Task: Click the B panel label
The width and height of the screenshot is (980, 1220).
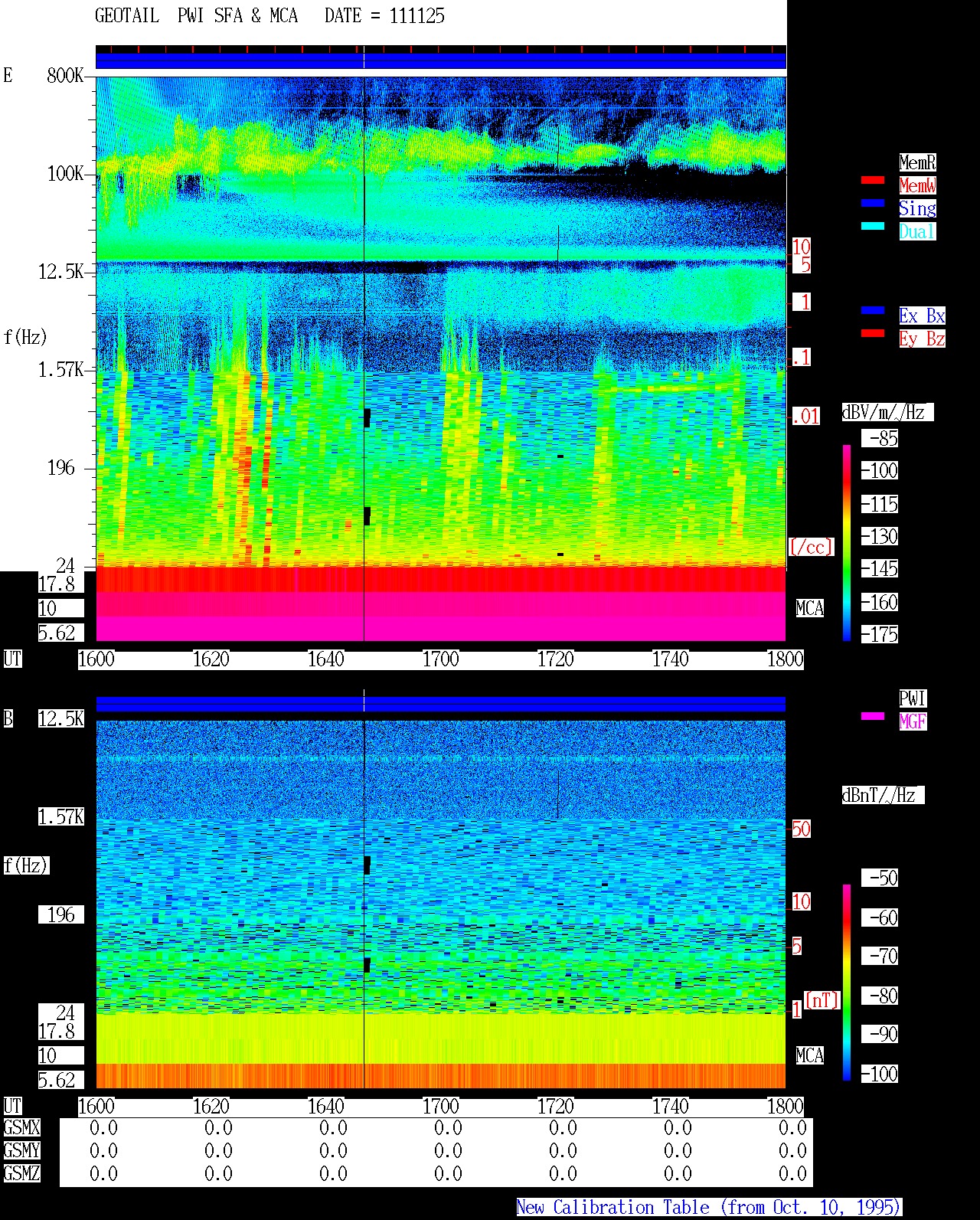Action: [8, 719]
